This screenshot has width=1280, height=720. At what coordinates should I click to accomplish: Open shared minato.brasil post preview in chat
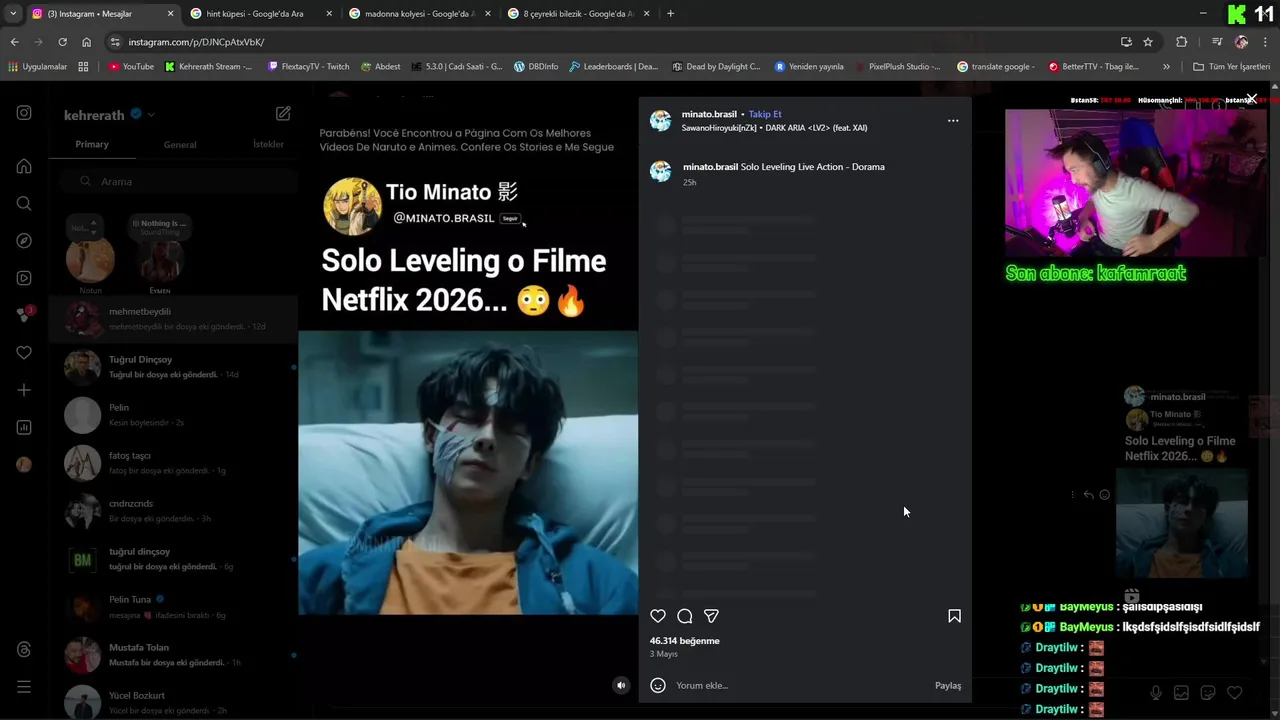click(1181, 482)
